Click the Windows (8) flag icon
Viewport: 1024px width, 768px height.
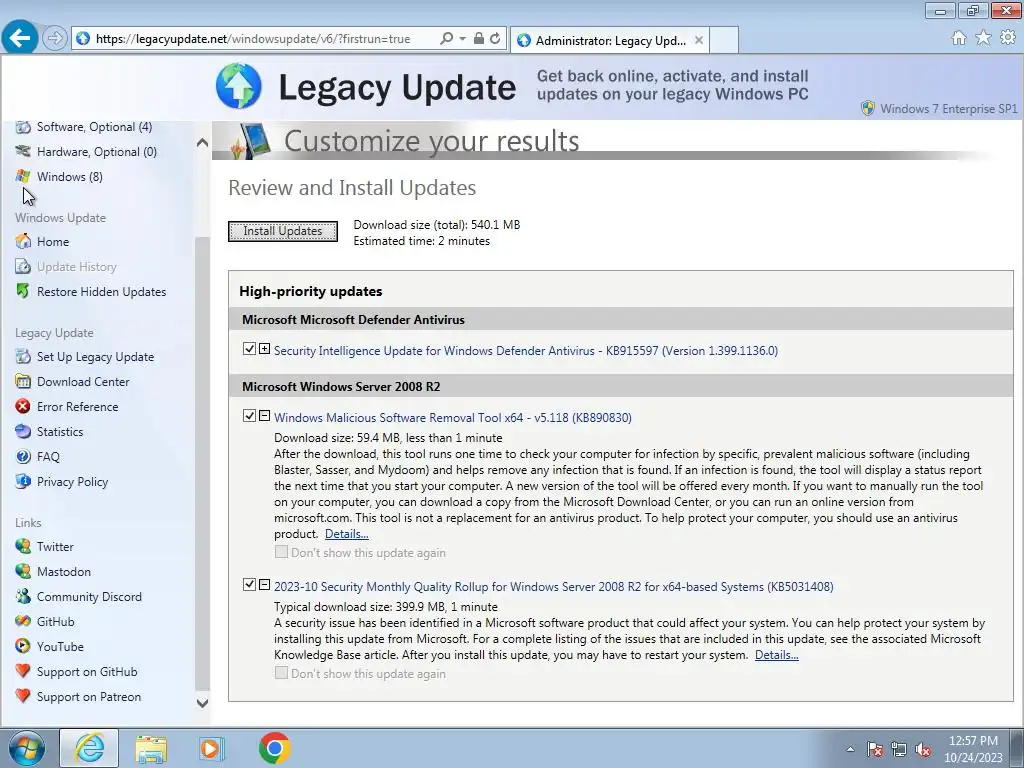[23, 176]
